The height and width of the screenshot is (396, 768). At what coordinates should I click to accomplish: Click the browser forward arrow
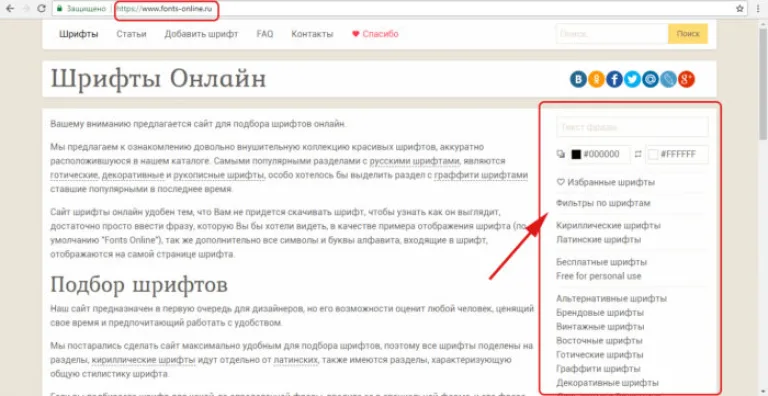[26, 8]
